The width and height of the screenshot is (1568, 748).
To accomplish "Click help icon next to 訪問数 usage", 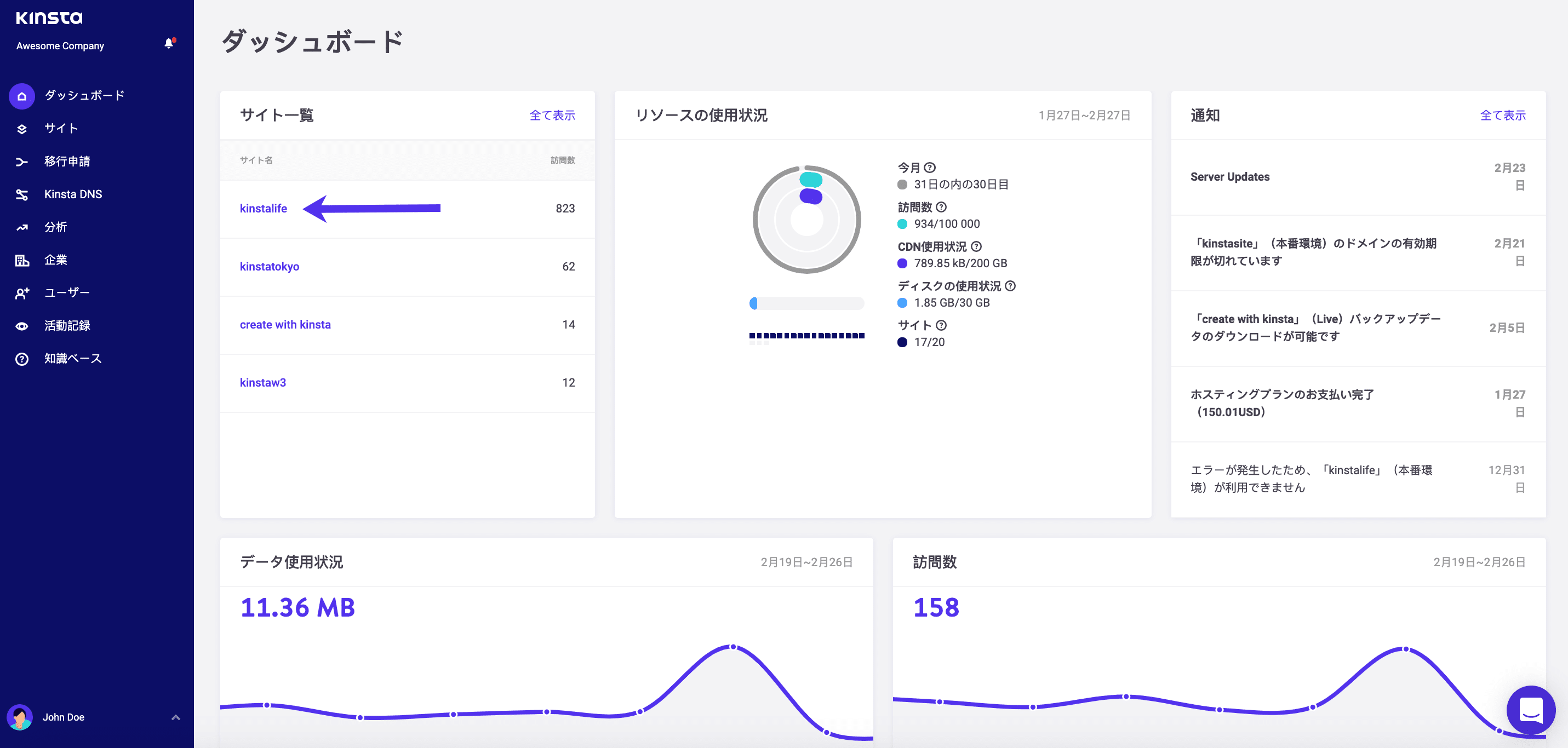I will click(941, 207).
